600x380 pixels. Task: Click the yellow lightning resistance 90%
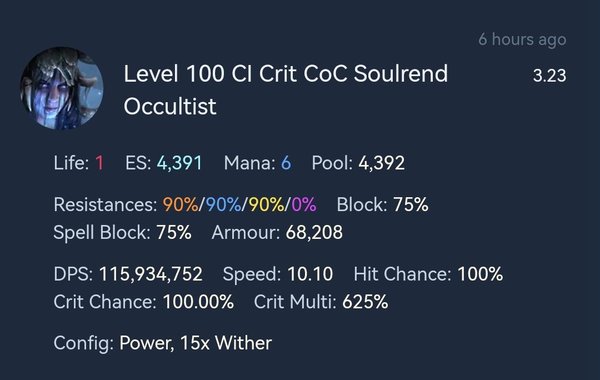coord(266,204)
